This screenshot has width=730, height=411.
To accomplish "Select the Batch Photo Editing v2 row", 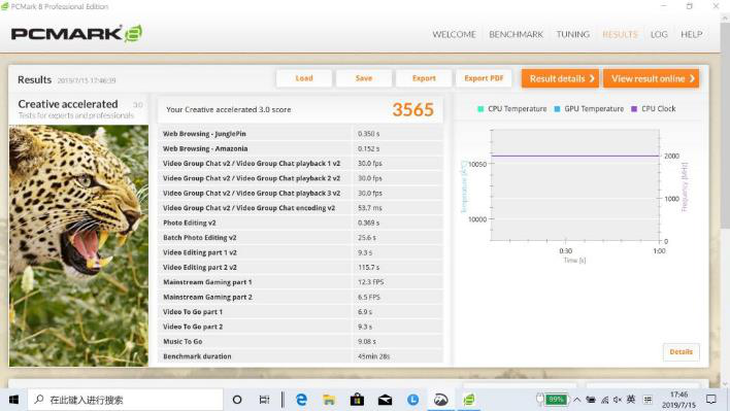I will pos(300,237).
